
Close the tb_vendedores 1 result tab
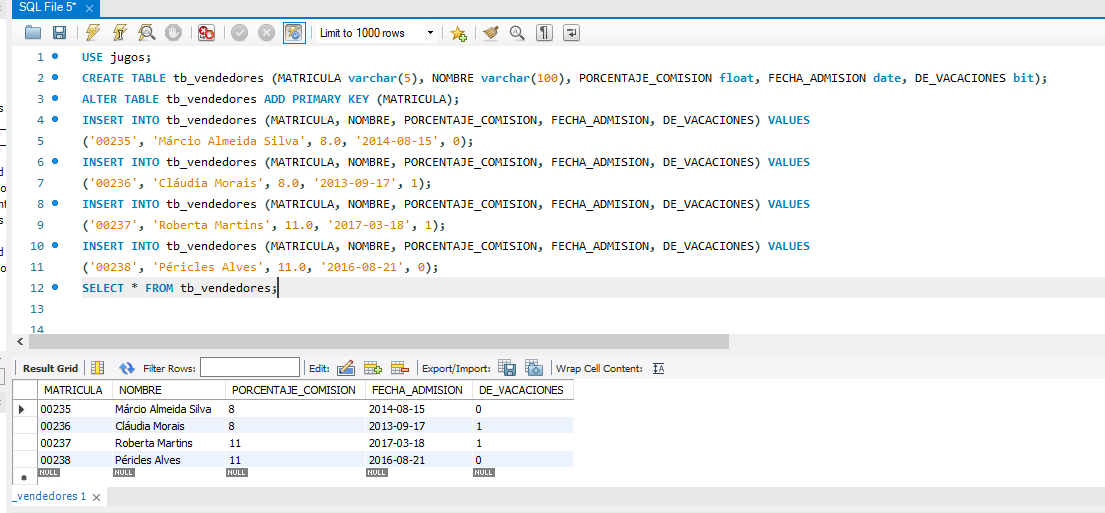pos(97,497)
